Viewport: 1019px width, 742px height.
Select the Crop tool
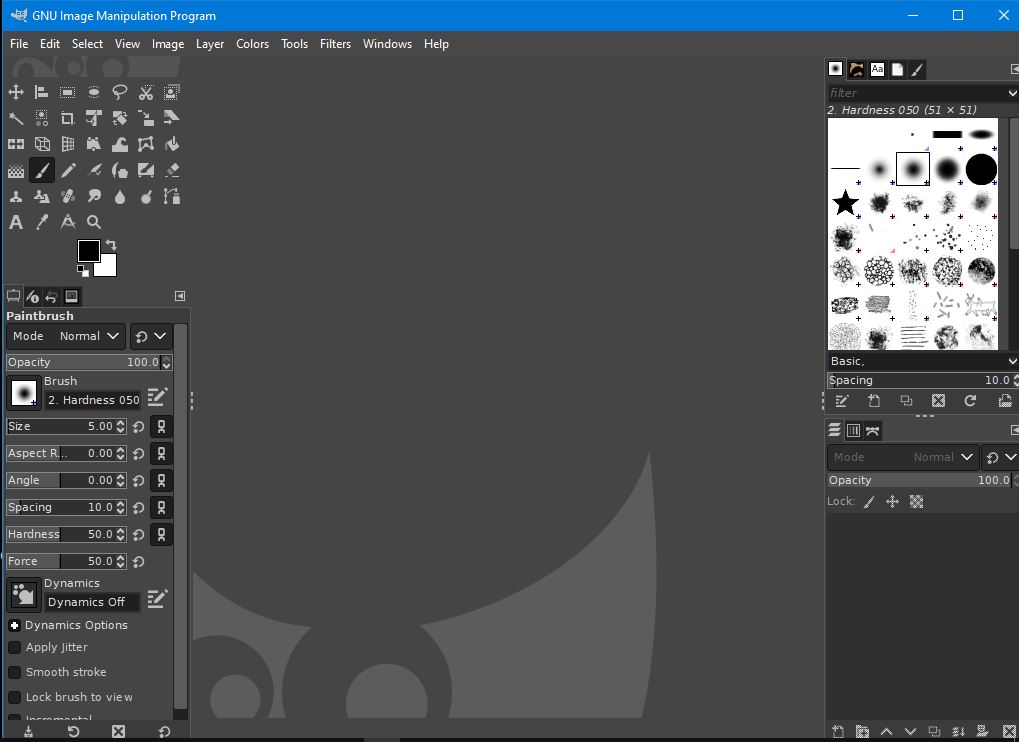click(x=68, y=118)
